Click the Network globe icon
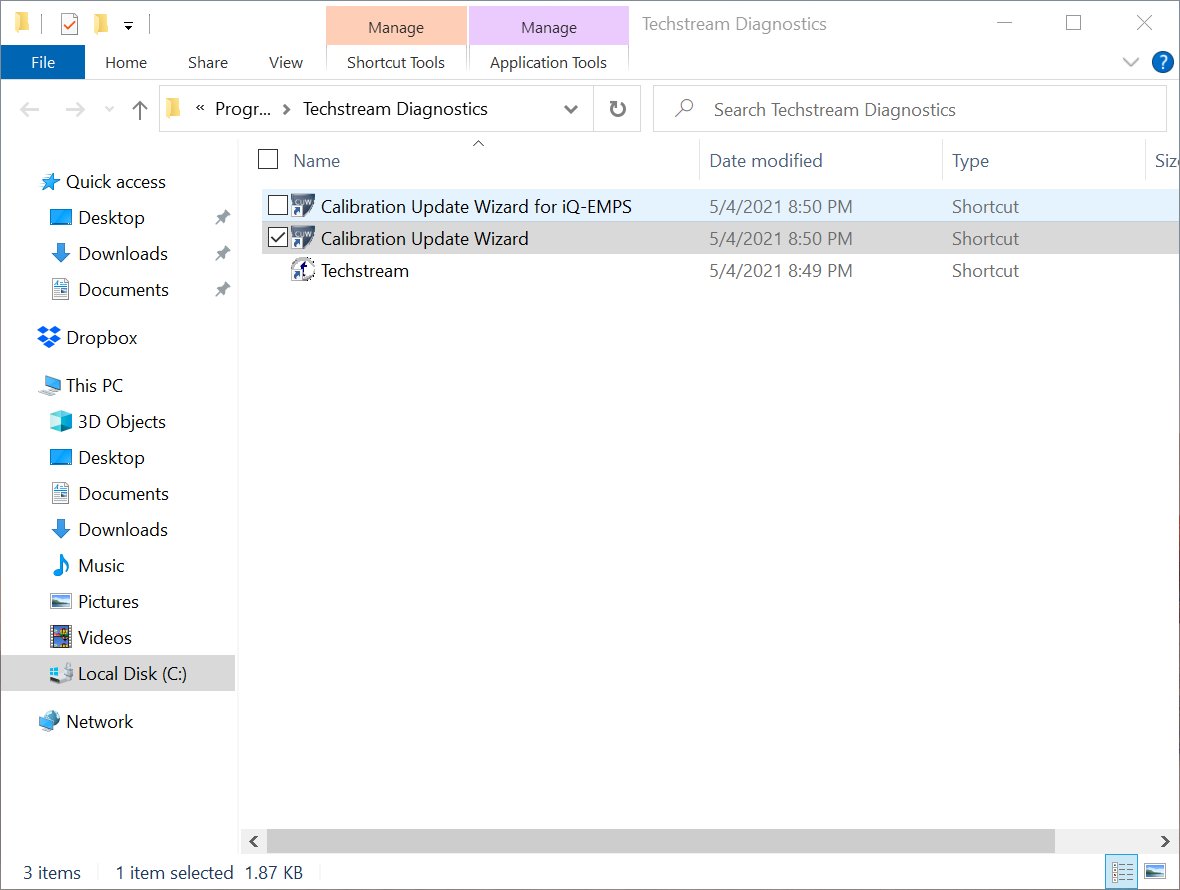Viewport: 1180px width, 890px height. 49,721
